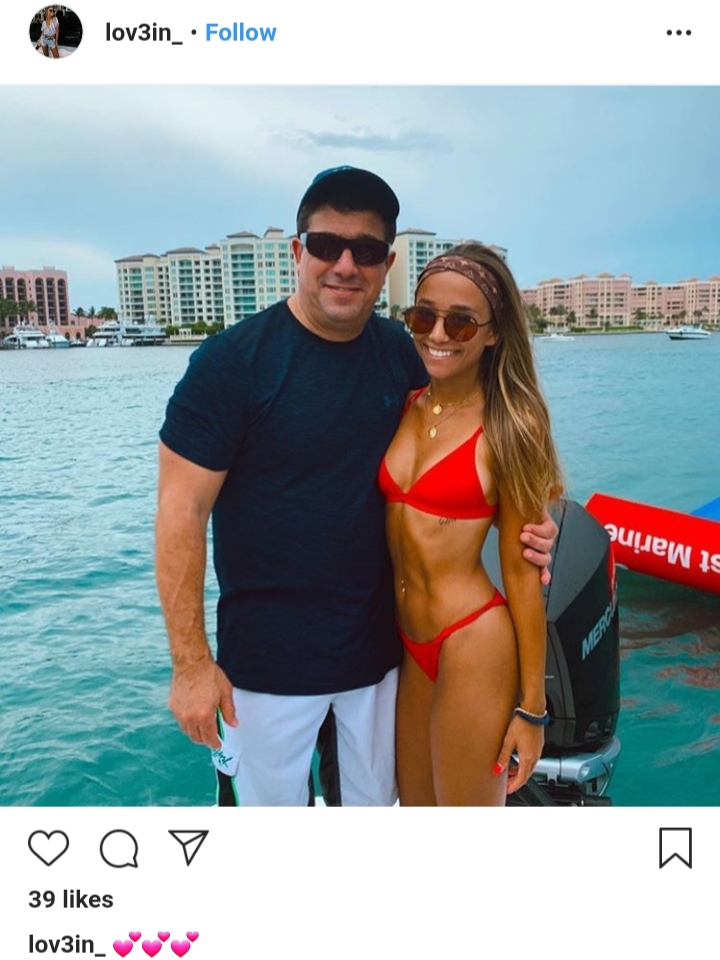Follow the lov3in_ account

click(241, 32)
